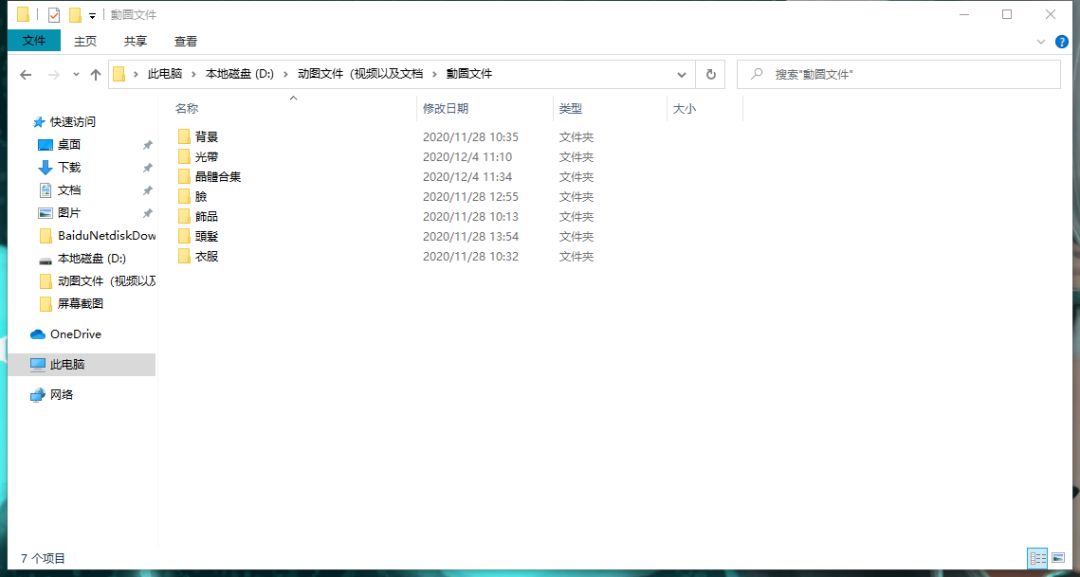Select the 晶體合集 folder
Image resolution: width=1080 pixels, height=577 pixels.
(x=218, y=176)
